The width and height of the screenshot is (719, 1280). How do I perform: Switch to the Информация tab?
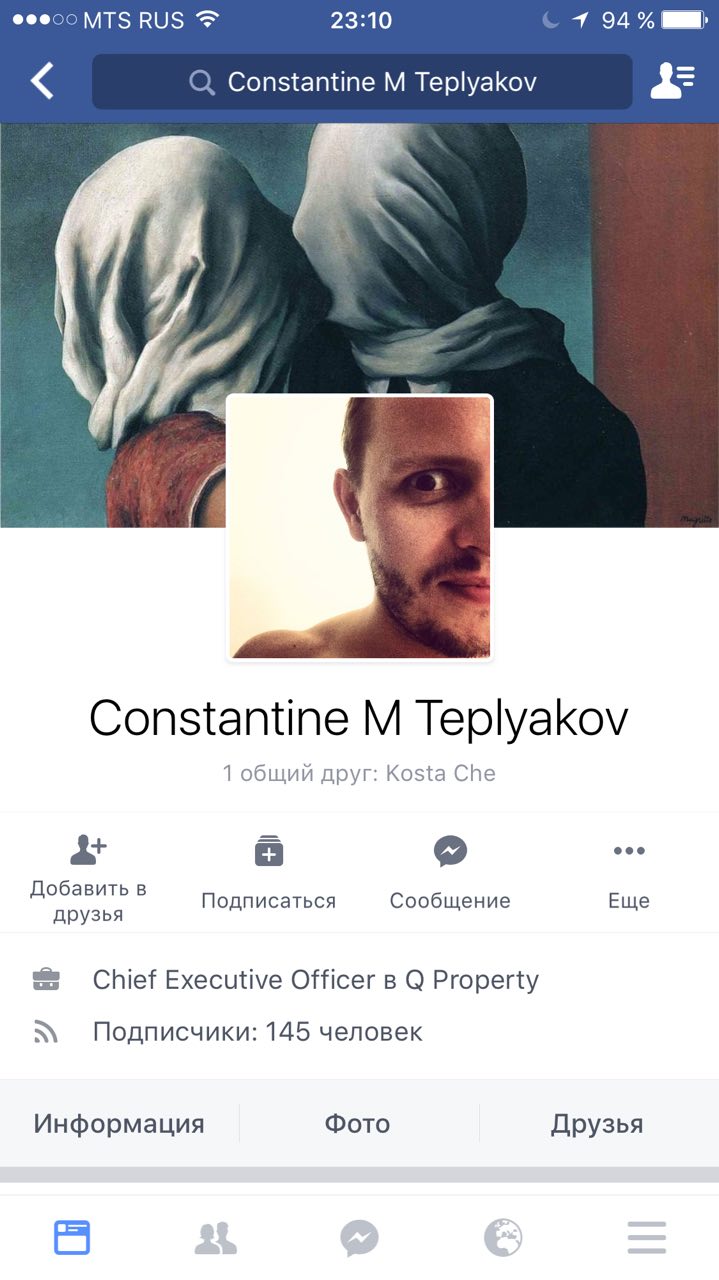[119, 1123]
